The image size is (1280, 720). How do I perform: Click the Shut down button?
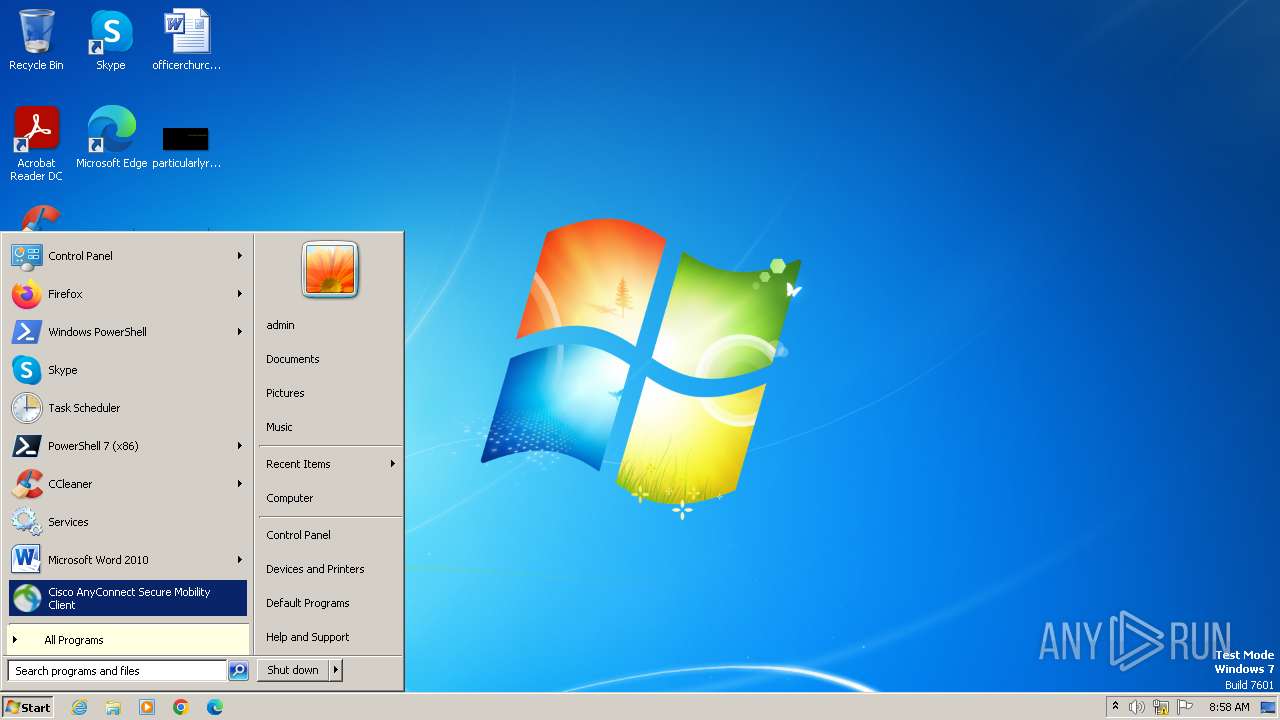tap(293, 671)
